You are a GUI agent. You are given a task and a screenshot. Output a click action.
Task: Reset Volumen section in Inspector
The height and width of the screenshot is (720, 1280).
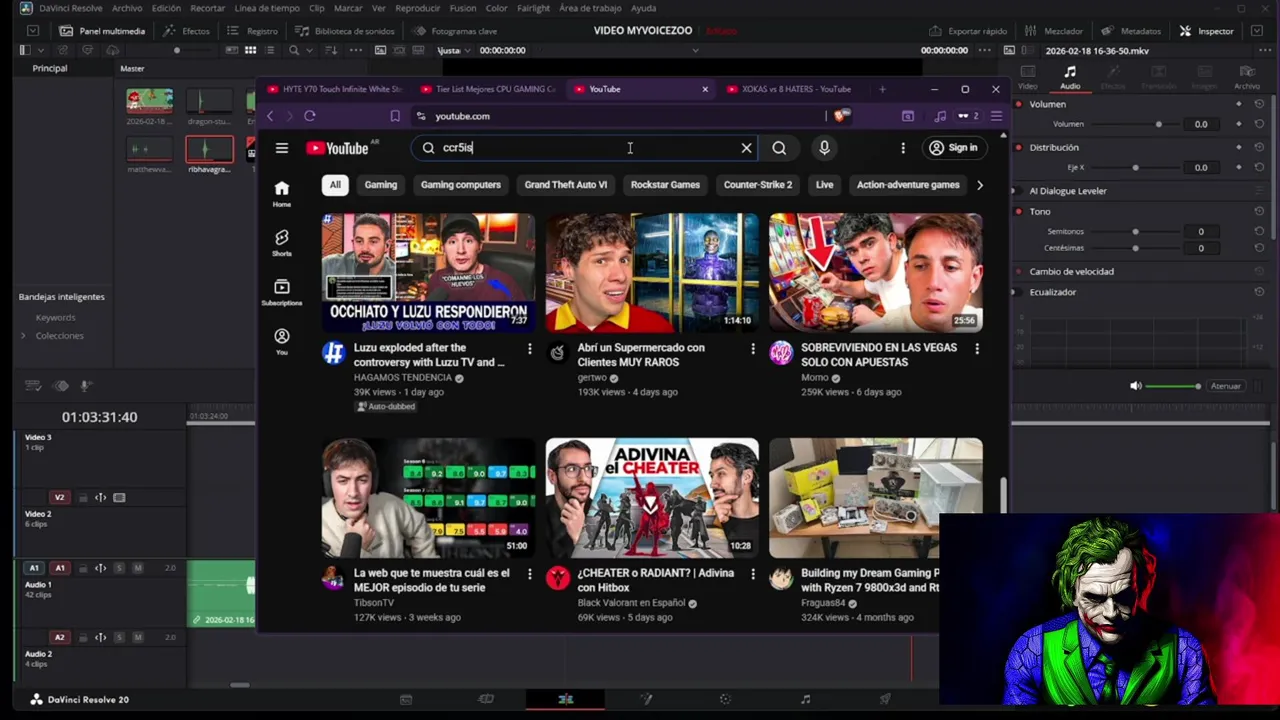tap(1259, 104)
